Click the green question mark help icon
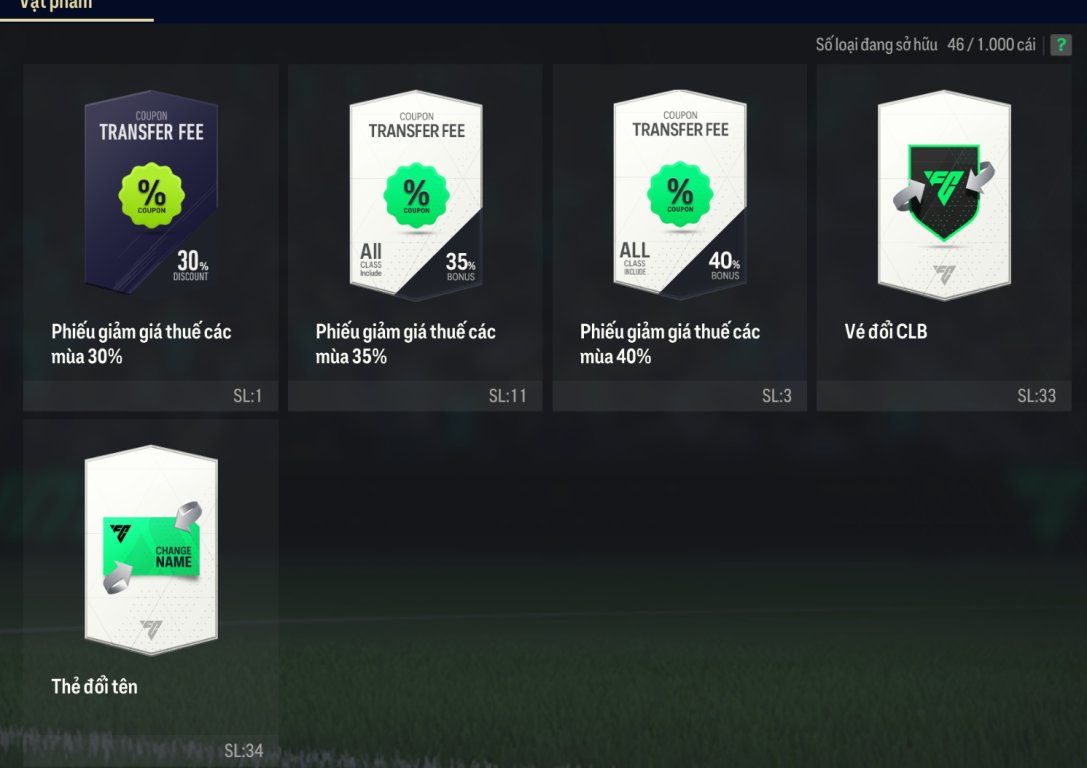Screen dimensions: 1087x768 click(1061, 45)
